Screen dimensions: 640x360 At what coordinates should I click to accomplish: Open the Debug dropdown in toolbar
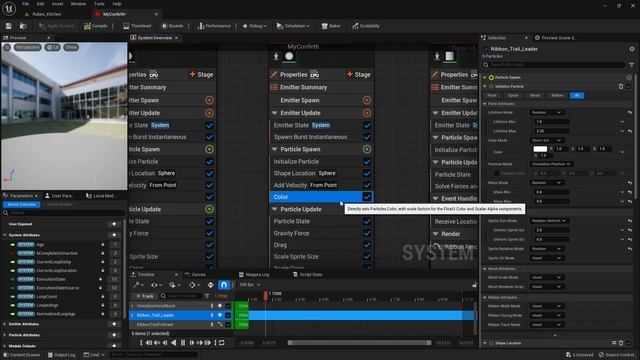coord(254,26)
